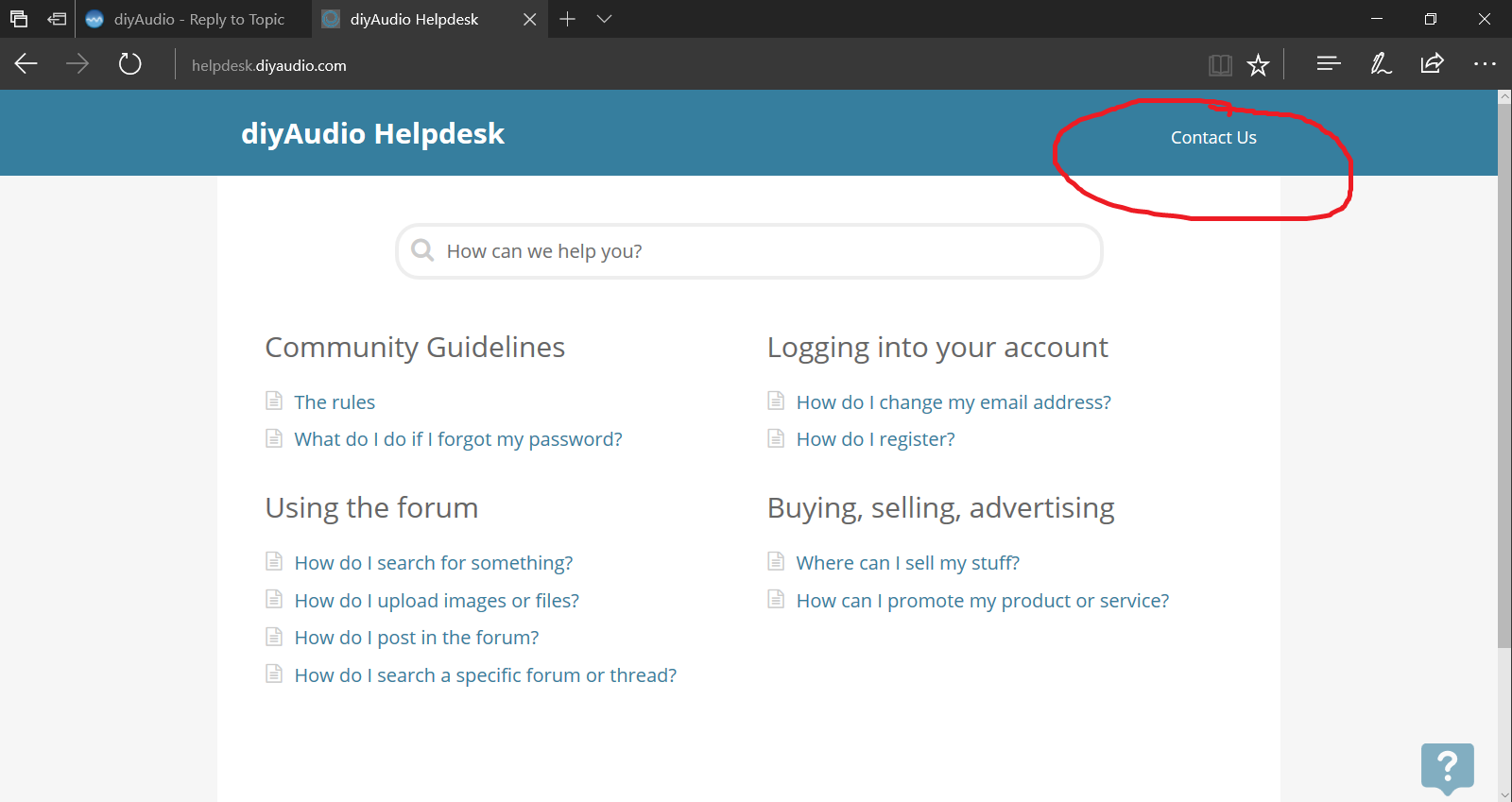Screen dimensions: 1512x802
Task: Add page to favorites with star icon
Action: pyautogui.click(x=1258, y=65)
